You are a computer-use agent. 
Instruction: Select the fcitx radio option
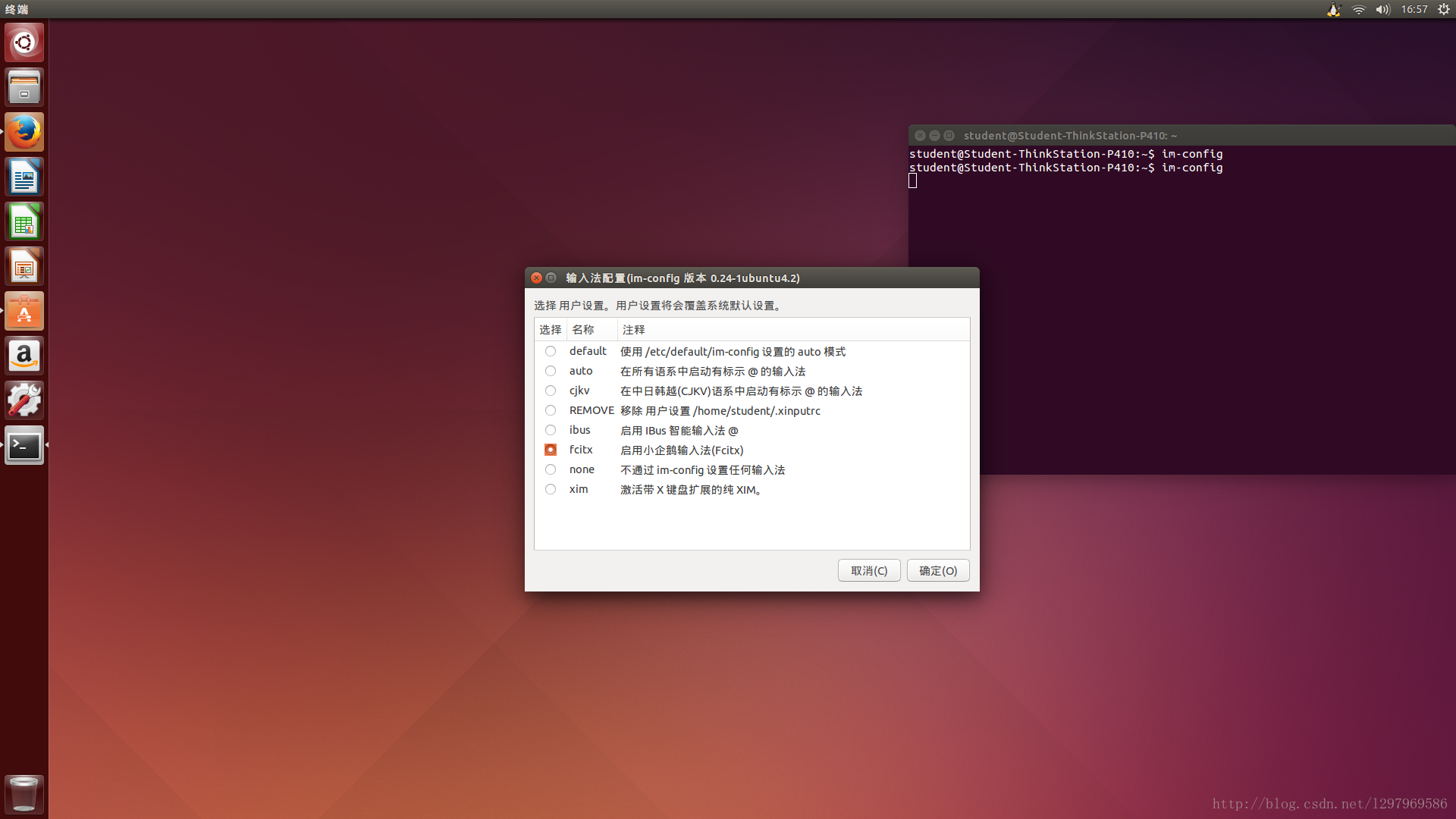pyautogui.click(x=551, y=450)
